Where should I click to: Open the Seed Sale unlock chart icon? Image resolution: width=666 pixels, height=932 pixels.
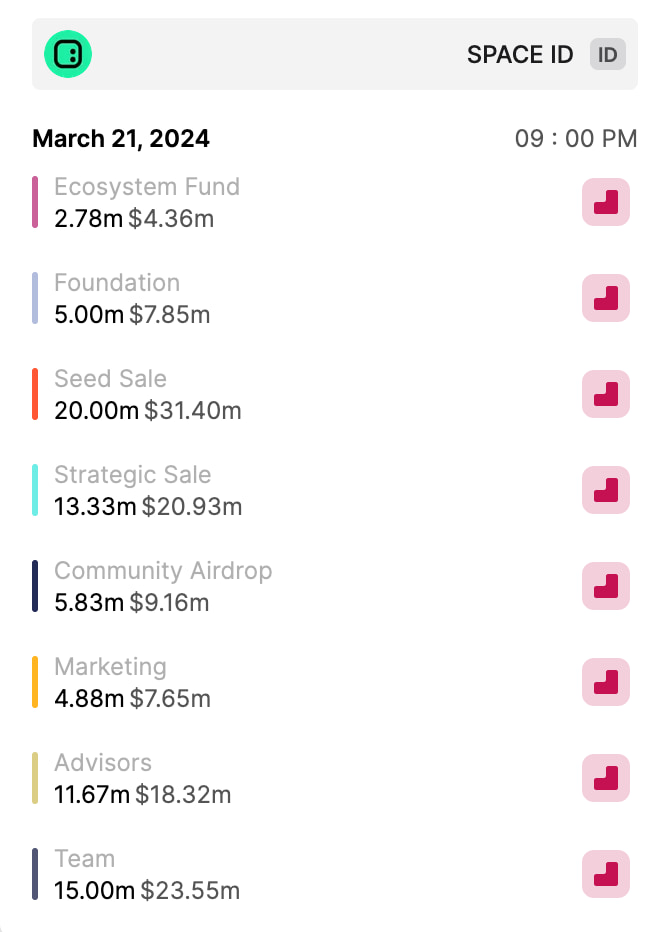click(606, 394)
